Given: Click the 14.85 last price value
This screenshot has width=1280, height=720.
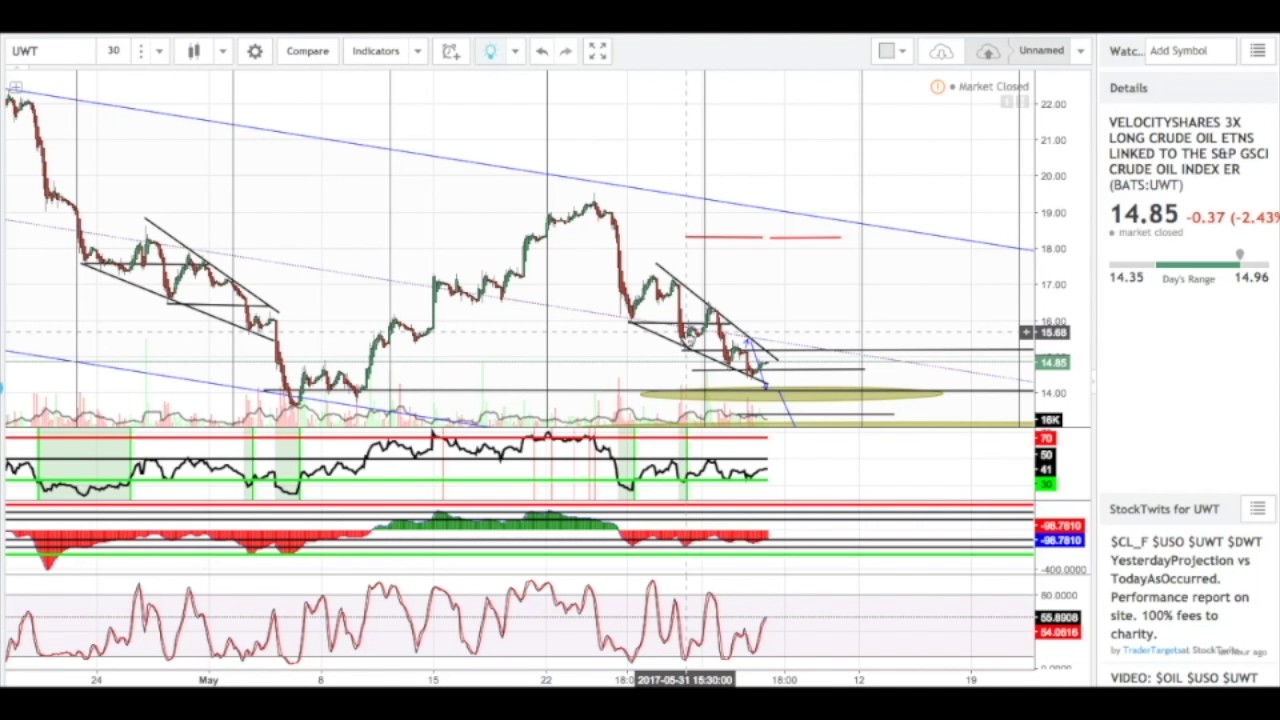Looking at the screenshot, I should tap(1143, 214).
